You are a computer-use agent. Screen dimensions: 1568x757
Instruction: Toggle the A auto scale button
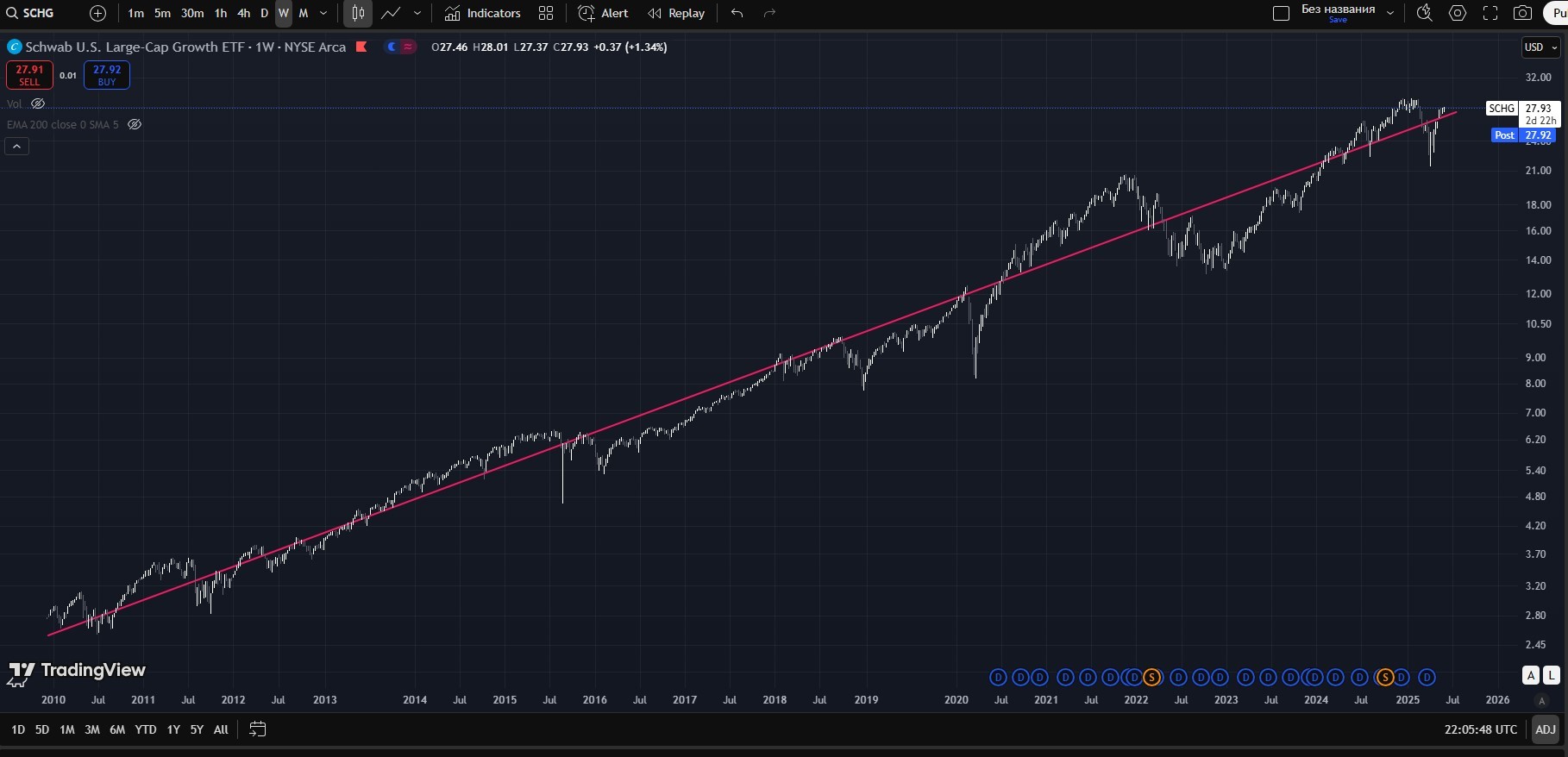pos(1531,675)
